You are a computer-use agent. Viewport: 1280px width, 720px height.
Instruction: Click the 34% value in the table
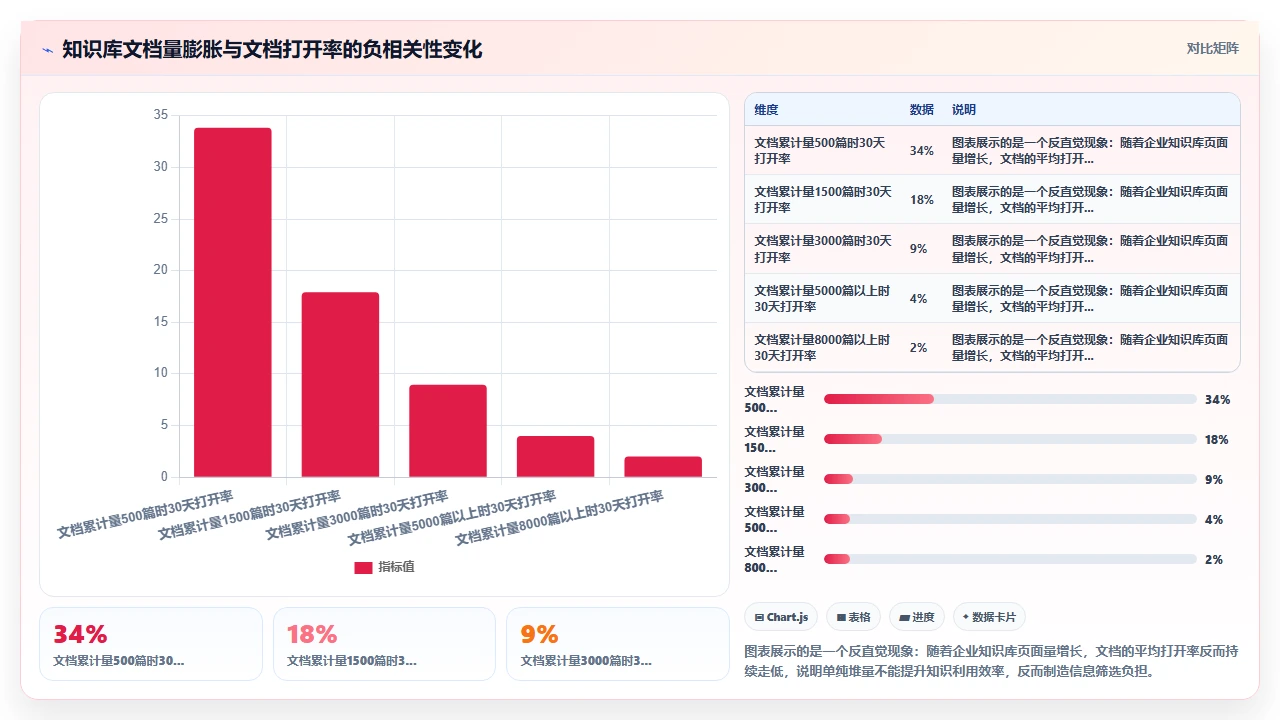921,151
